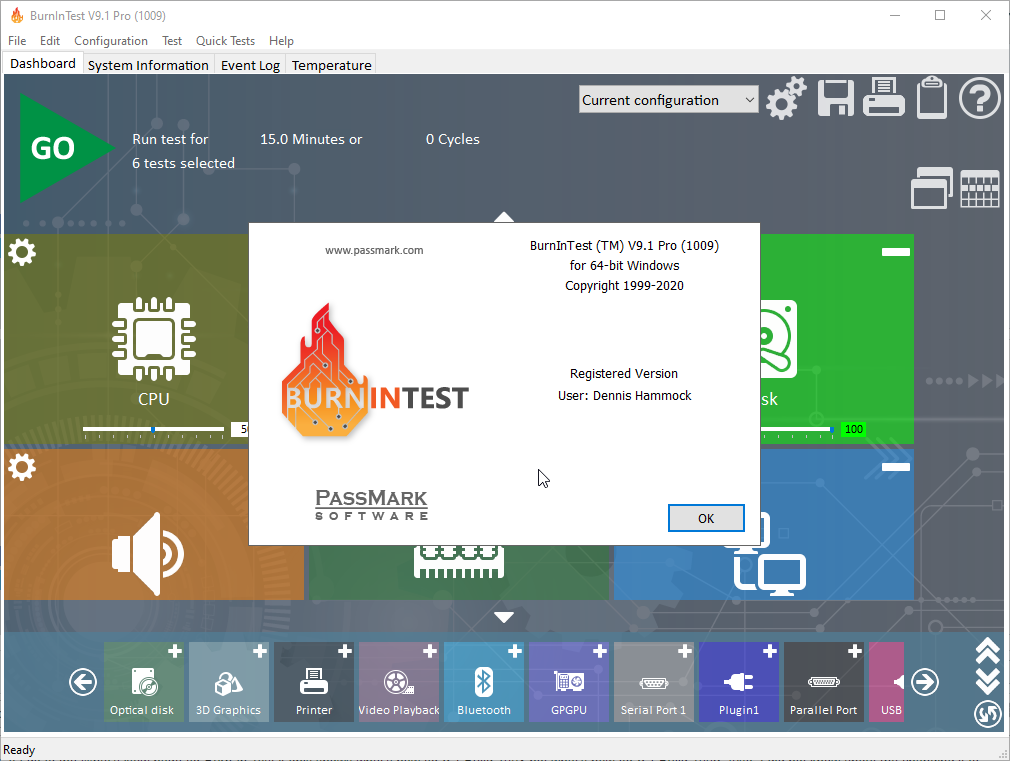
Task: Add Serial Port 1 test with plus
Action: tap(685, 651)
